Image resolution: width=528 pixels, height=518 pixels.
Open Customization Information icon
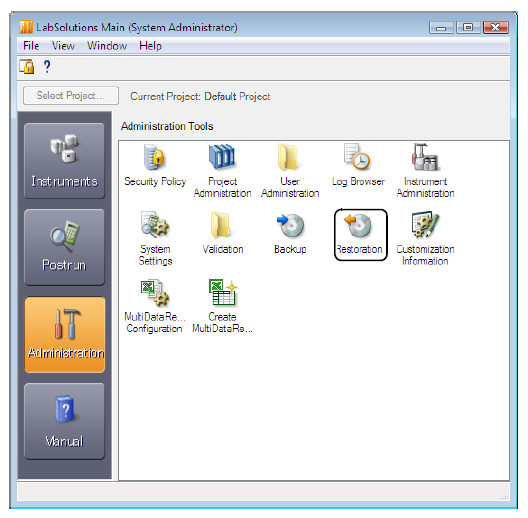(425, 238)
